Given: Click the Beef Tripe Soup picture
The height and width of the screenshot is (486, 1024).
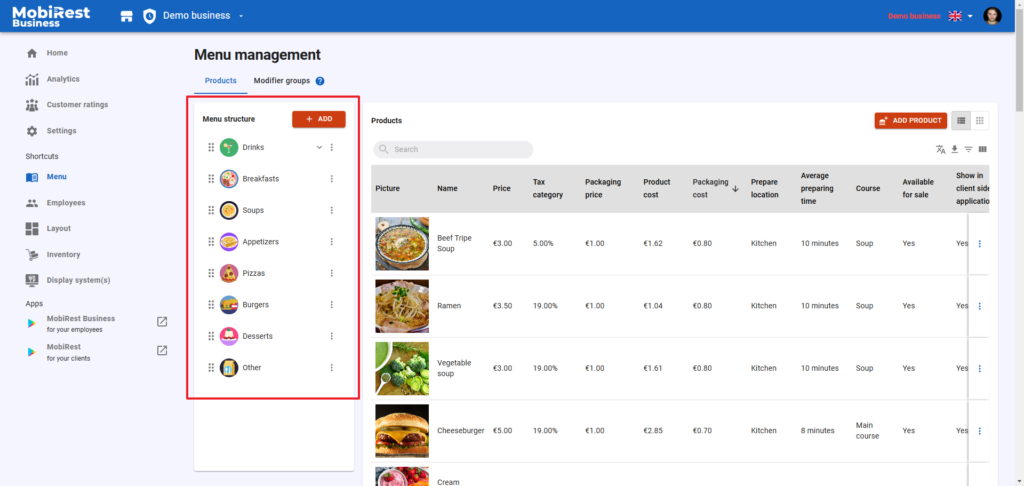Looking at the screenshot, I should (x=402, y=244).
